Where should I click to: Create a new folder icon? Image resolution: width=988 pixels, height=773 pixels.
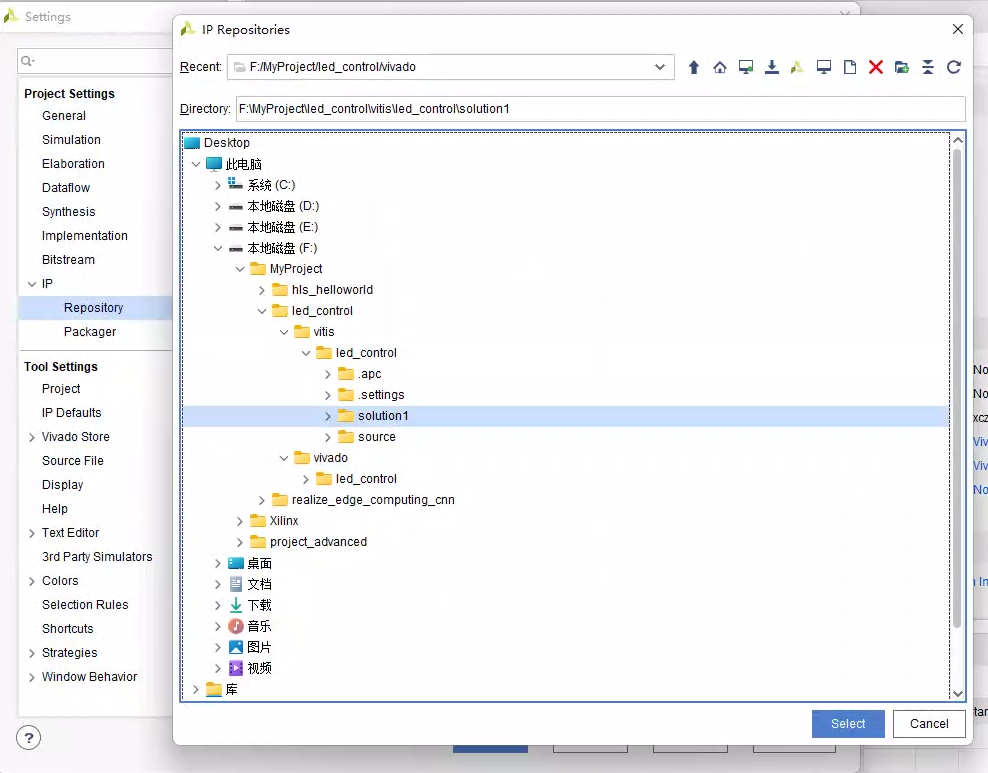coord(902,67)
